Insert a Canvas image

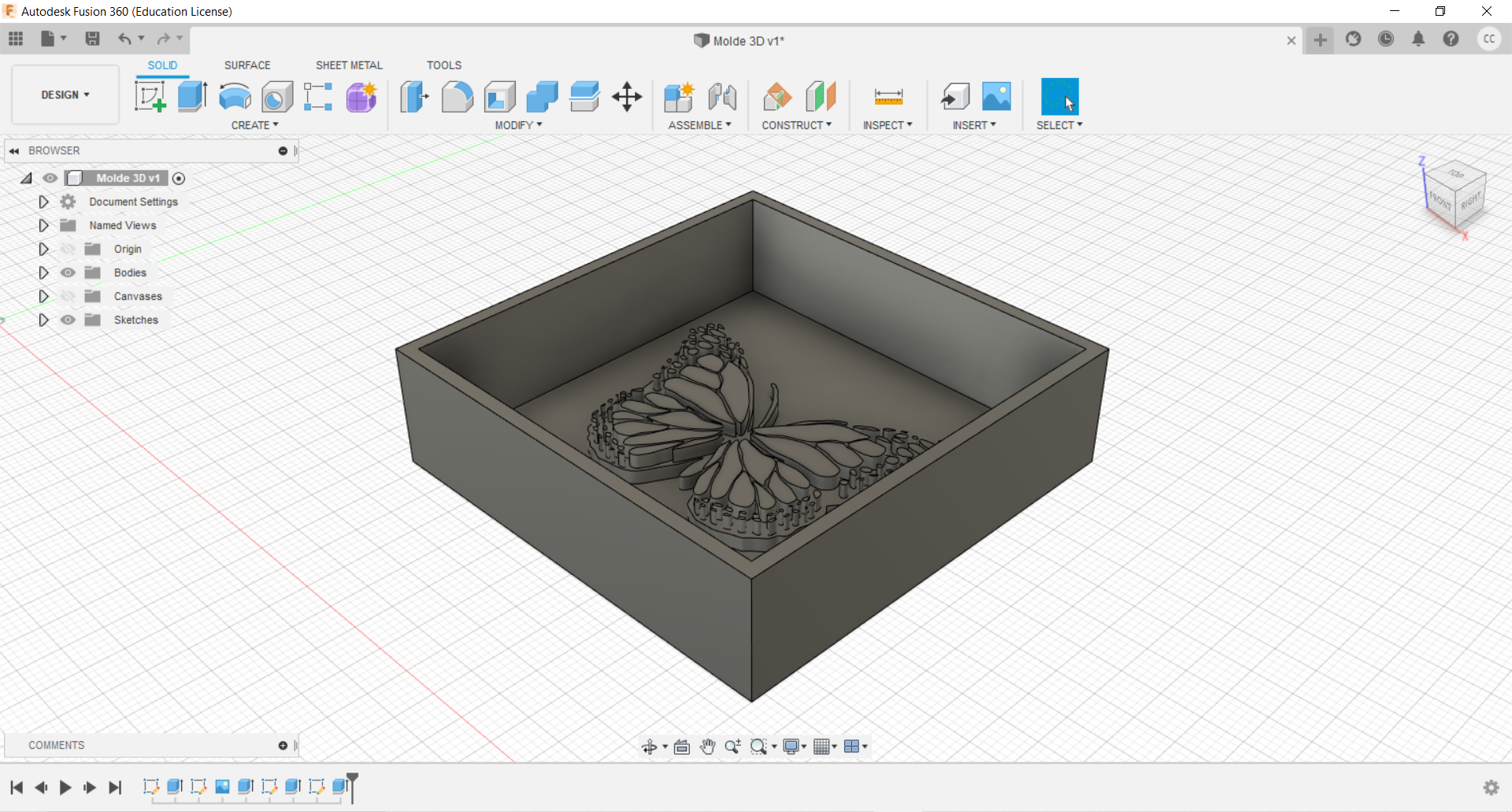click(x=995, y=96)
